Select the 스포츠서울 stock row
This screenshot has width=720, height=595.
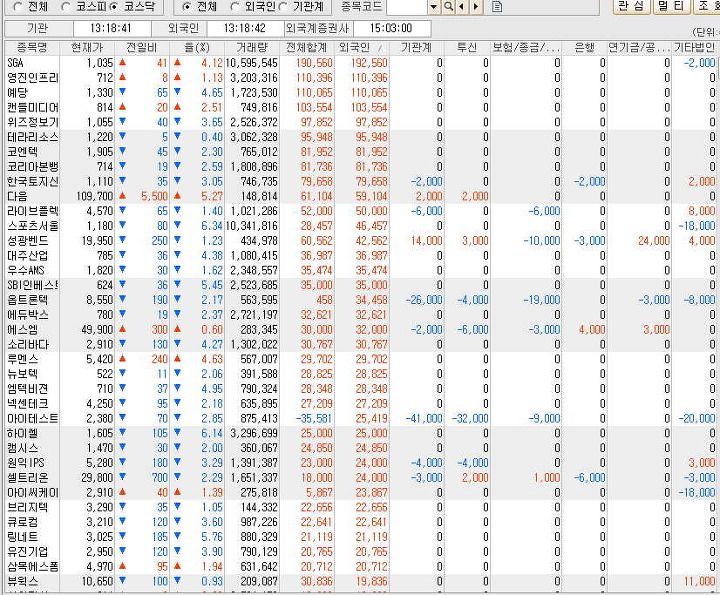click(x=361, y=226)
